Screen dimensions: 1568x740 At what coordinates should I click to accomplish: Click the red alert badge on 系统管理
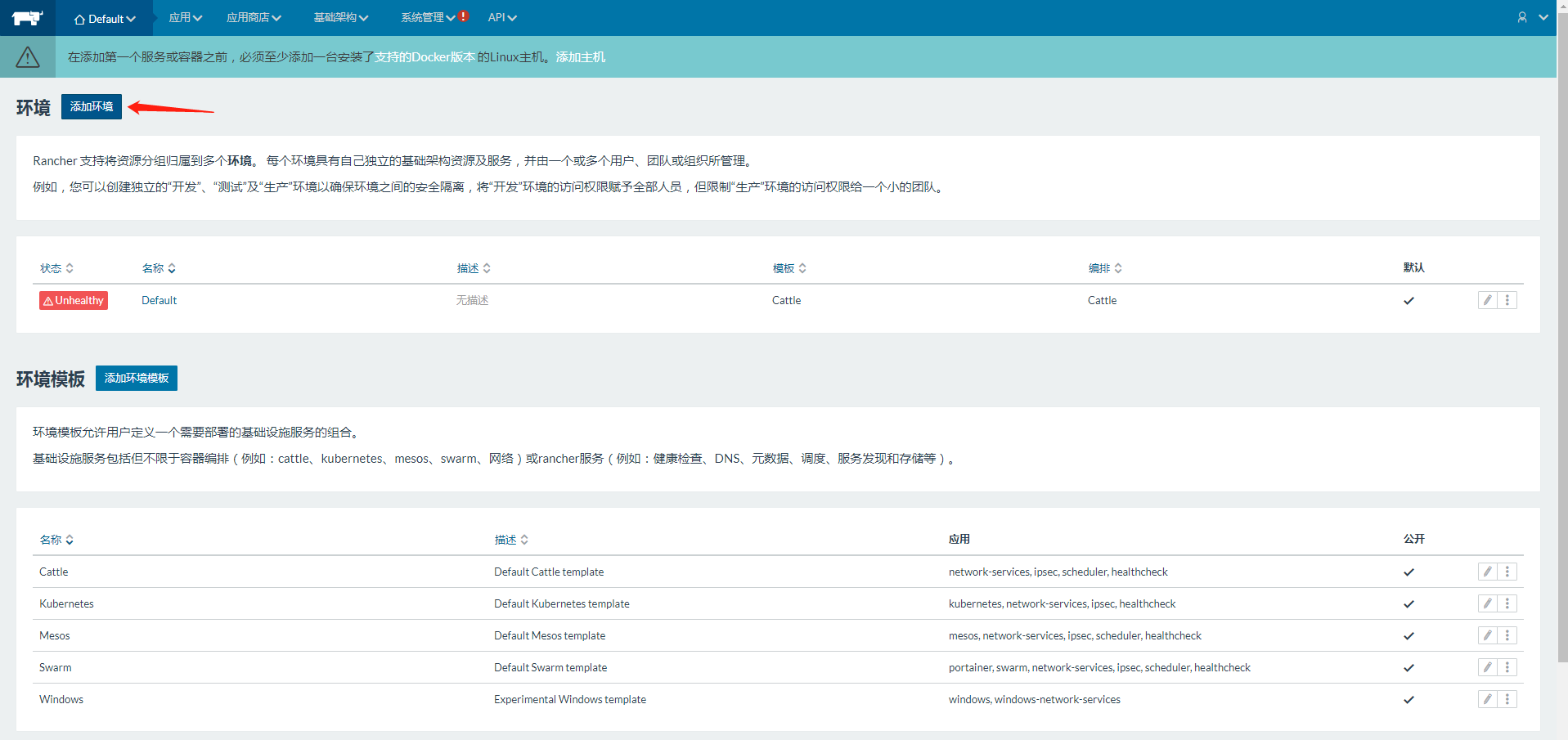click(464, 16)
